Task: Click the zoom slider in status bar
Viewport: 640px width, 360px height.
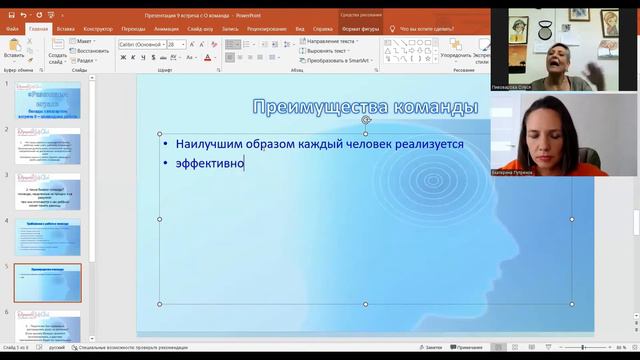Action: [585, 347]
